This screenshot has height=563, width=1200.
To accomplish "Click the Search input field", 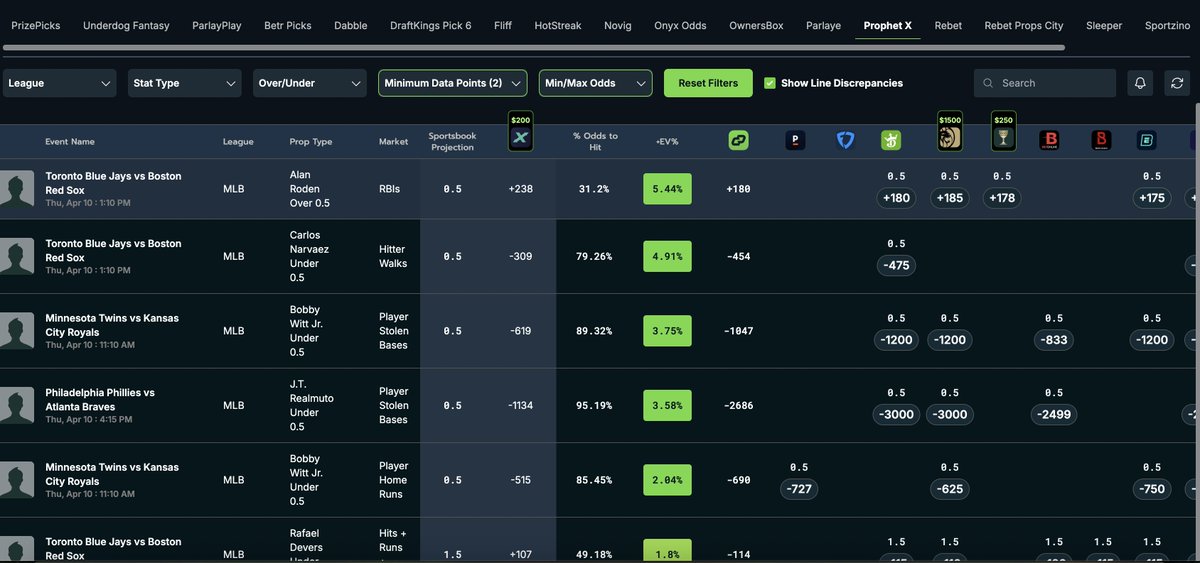I will (x=1045, y=83).
